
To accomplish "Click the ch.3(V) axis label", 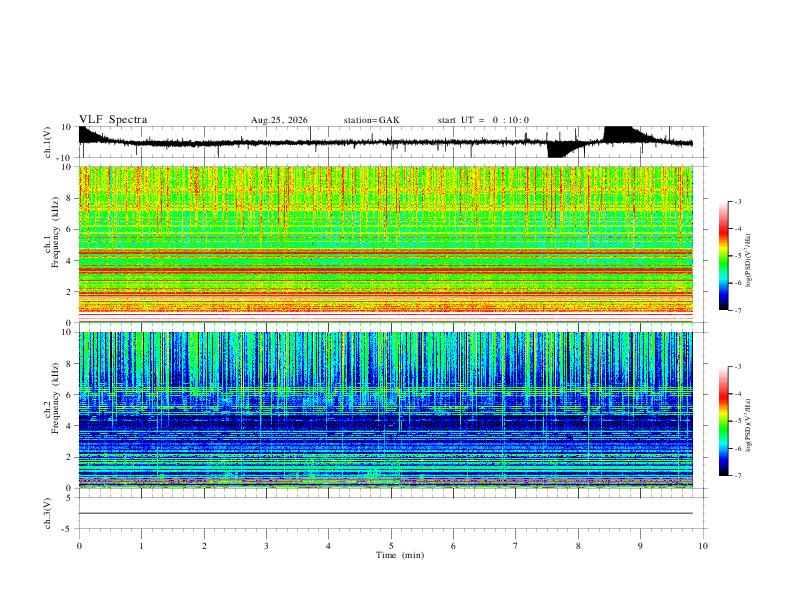I will click(x=48, y=514).
